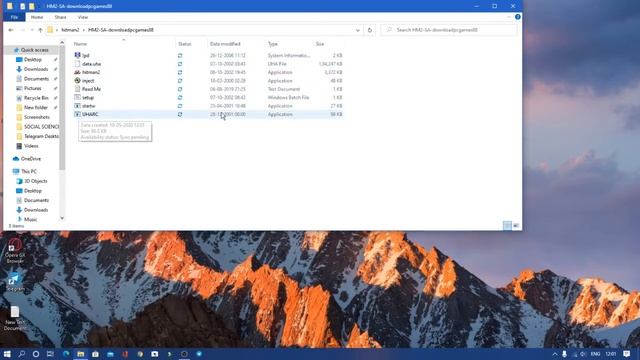
Task: Open the Windows Start menu
Action: [x=7, y=354]
